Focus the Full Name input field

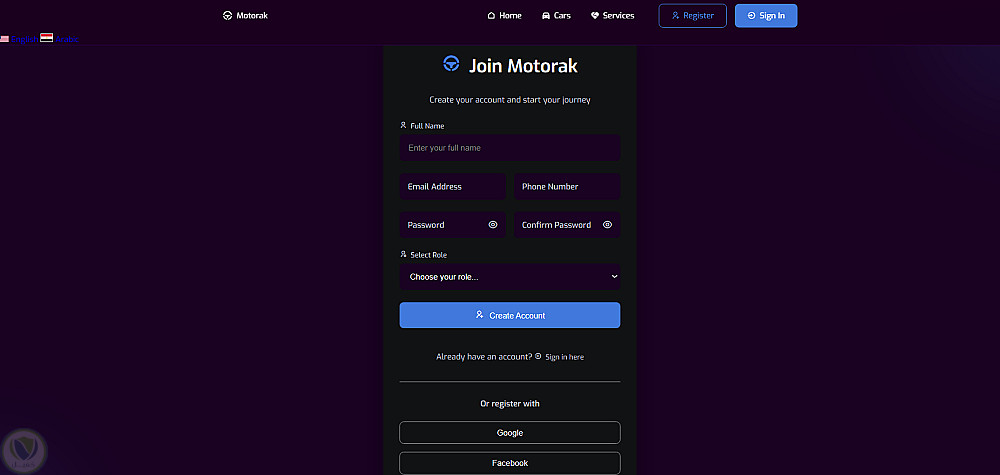[510, 148]
